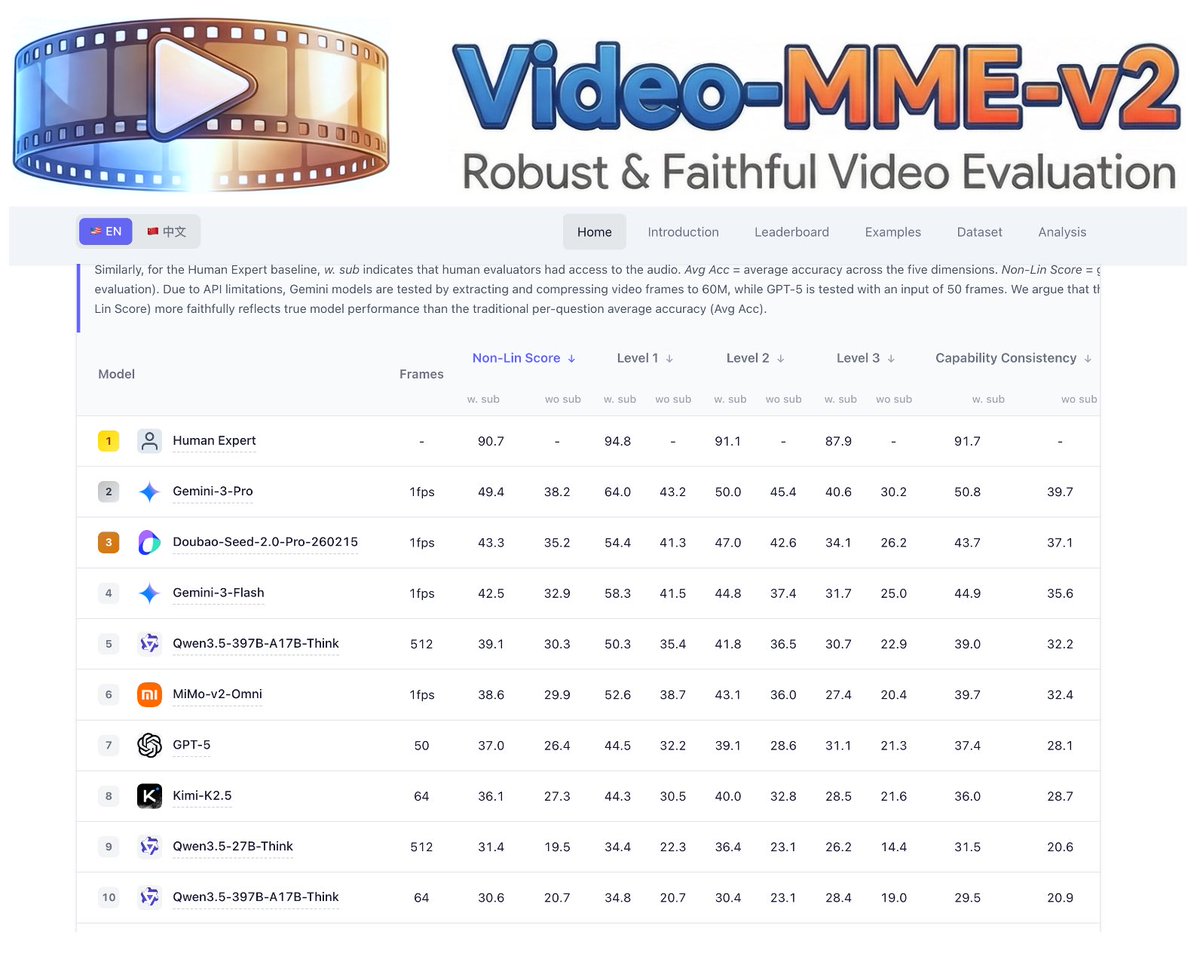Screen dimensions: 1200x959
Task: Click Gemini-3-Flash Level 1 score 58.3
Action: [x=617, y=593]
